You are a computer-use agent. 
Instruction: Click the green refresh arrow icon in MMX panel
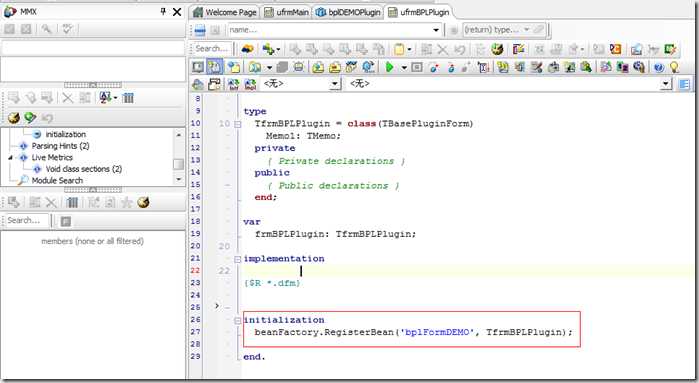click(x=30, y=118)
